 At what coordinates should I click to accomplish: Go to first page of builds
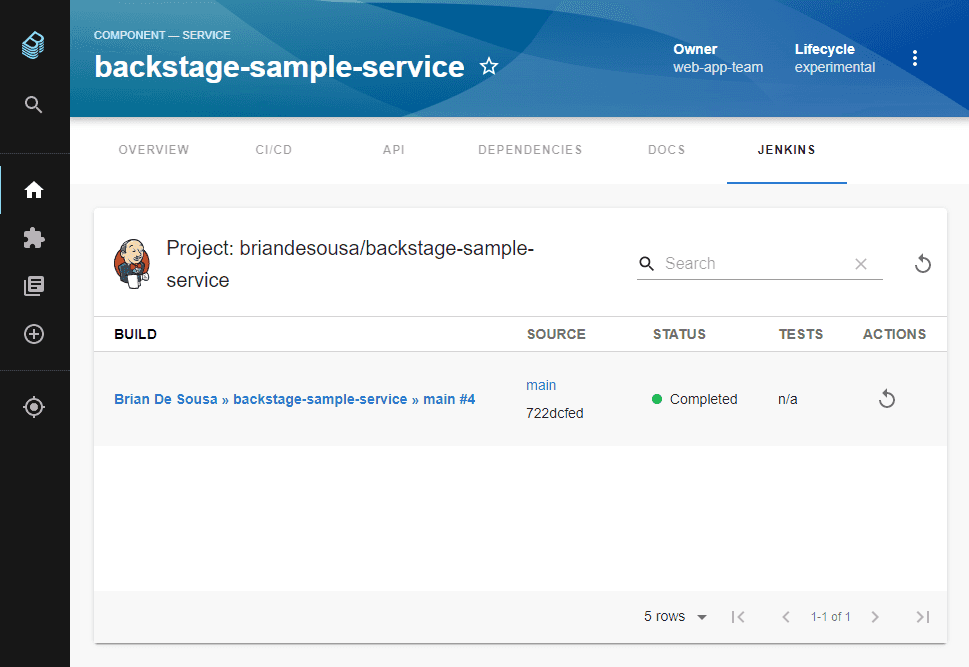[738, 616]
